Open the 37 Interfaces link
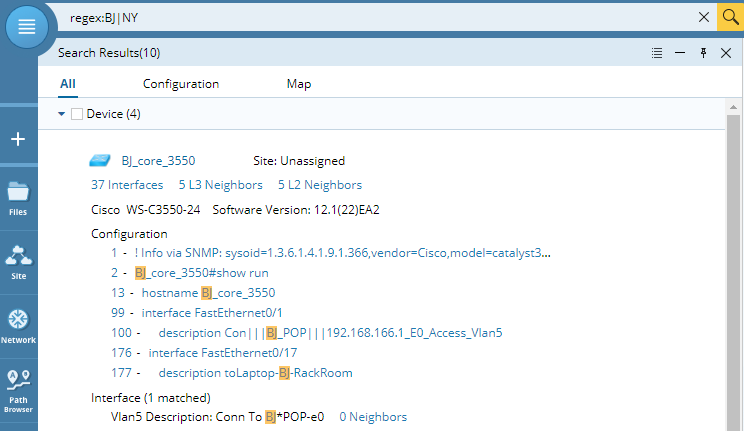Screen dimensions: 744x431 click(127, 185)
